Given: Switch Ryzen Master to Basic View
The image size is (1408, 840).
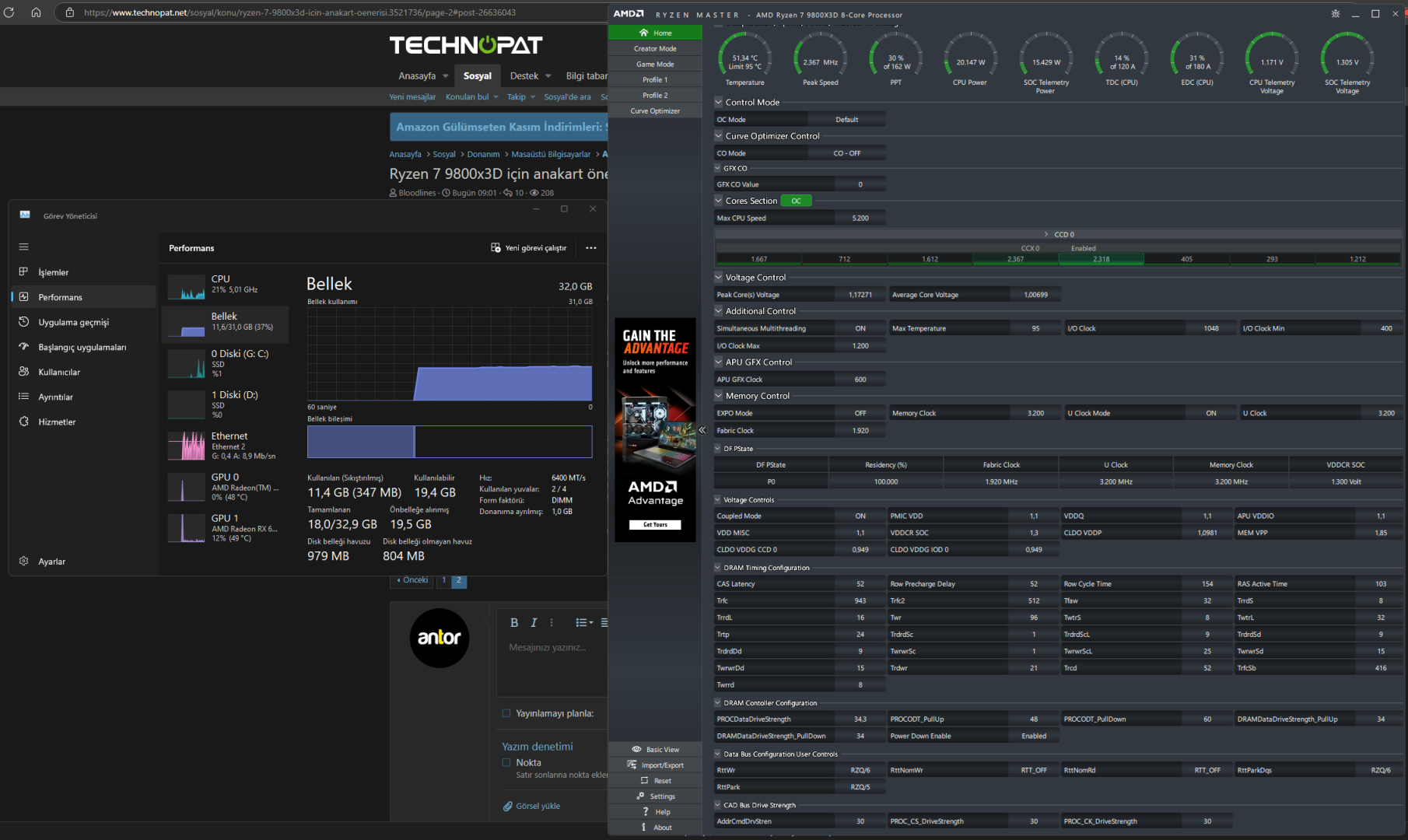Looking at the screenshot, I should point(655,750).
